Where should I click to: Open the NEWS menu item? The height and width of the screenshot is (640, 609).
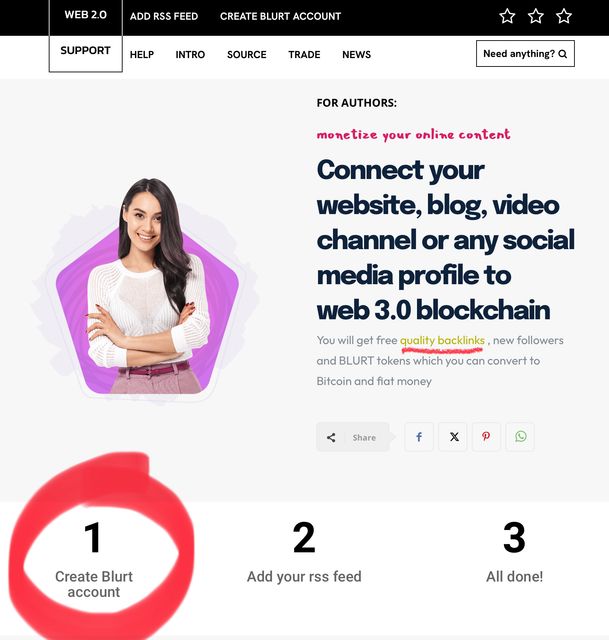coord(356,54)
